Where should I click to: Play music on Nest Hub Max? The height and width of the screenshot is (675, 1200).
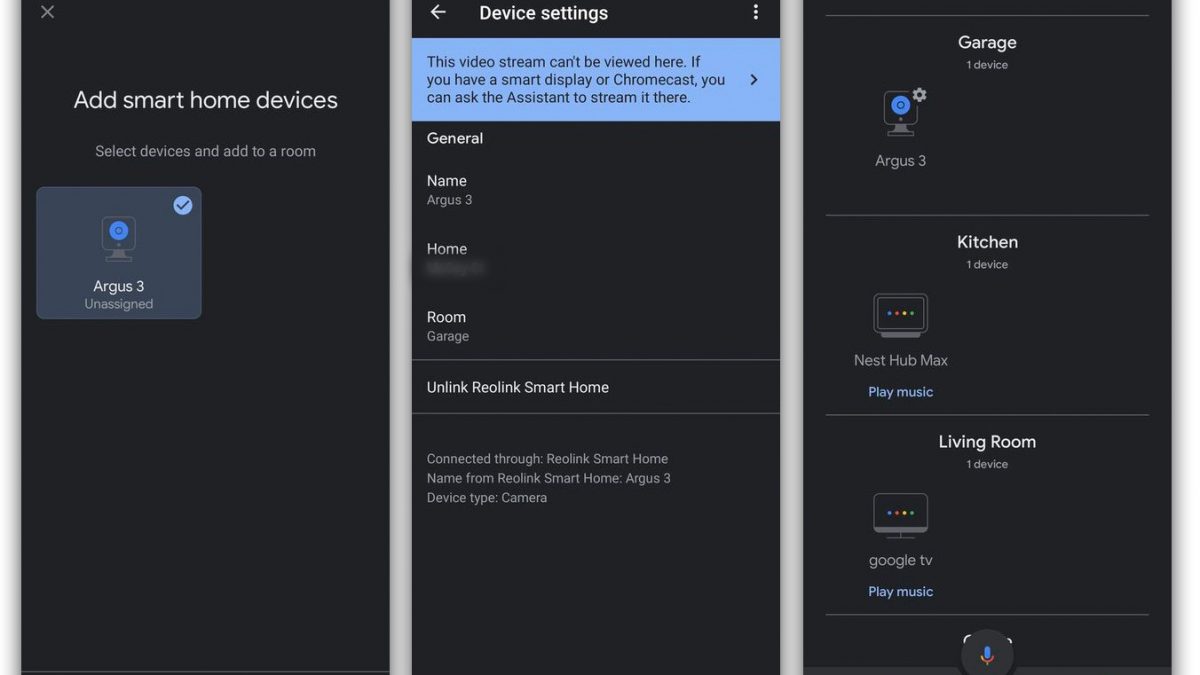click(900, 392)
